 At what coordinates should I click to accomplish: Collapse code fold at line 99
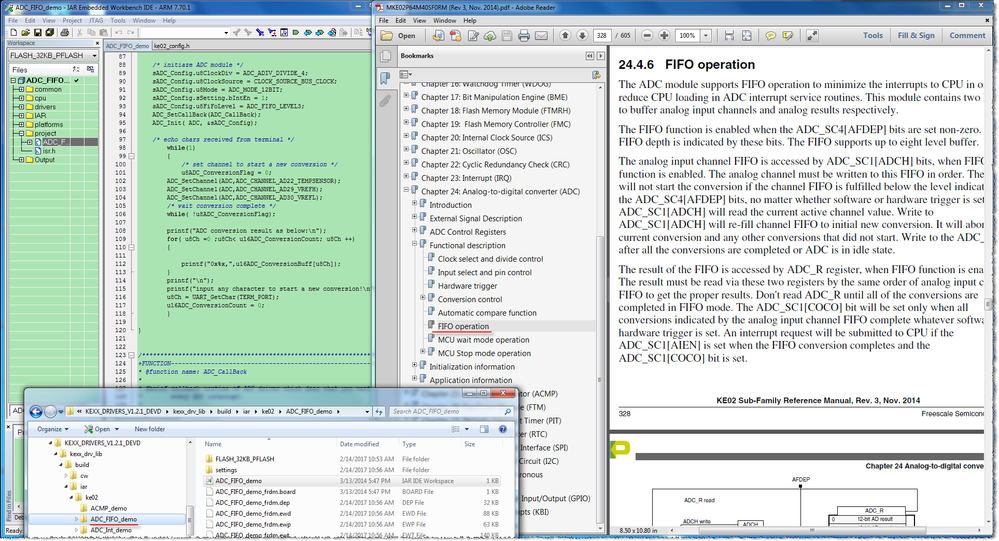(132, 156)
